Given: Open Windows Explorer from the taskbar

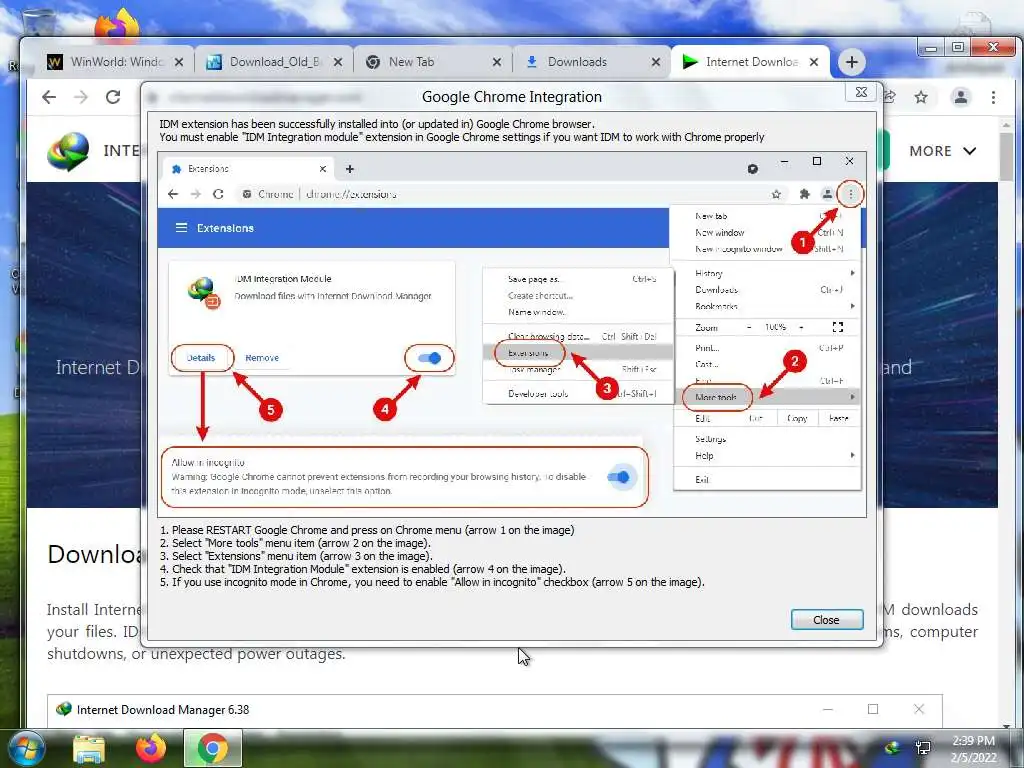Looking at the screenshot, I should pyautogui.click(x=89, y=750).
